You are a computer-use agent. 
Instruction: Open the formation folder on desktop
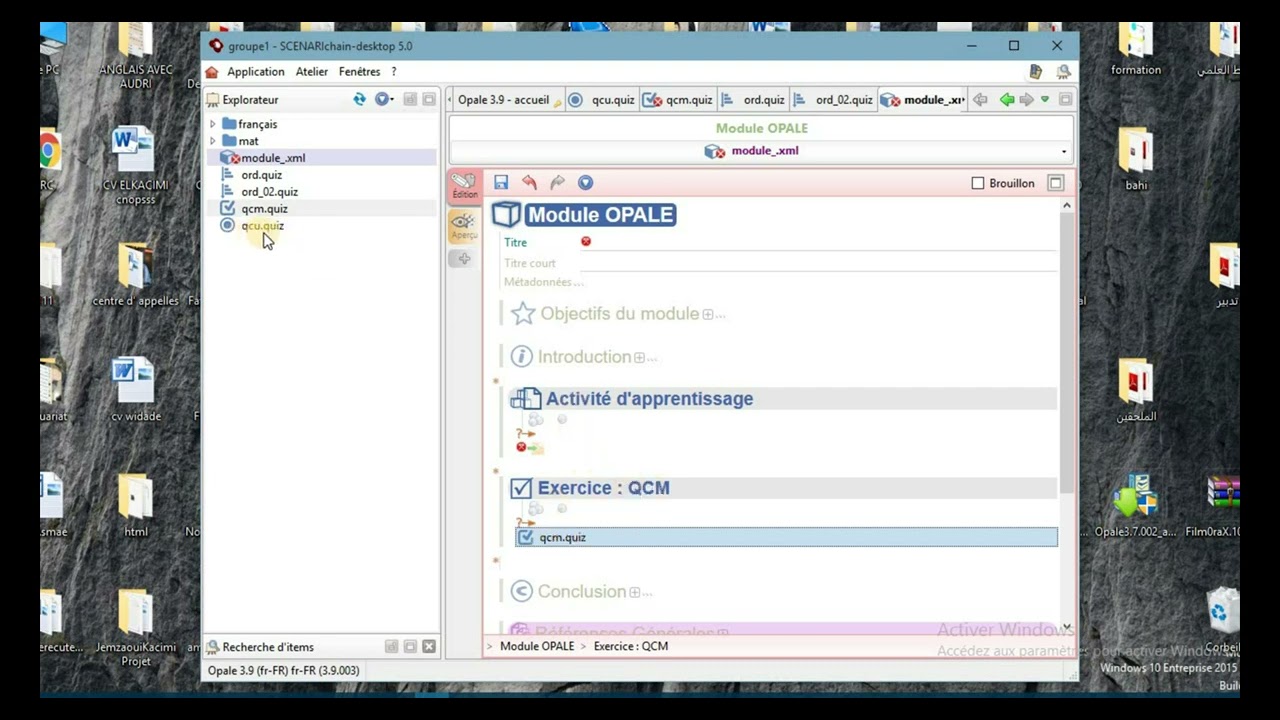coord(1136,48)
